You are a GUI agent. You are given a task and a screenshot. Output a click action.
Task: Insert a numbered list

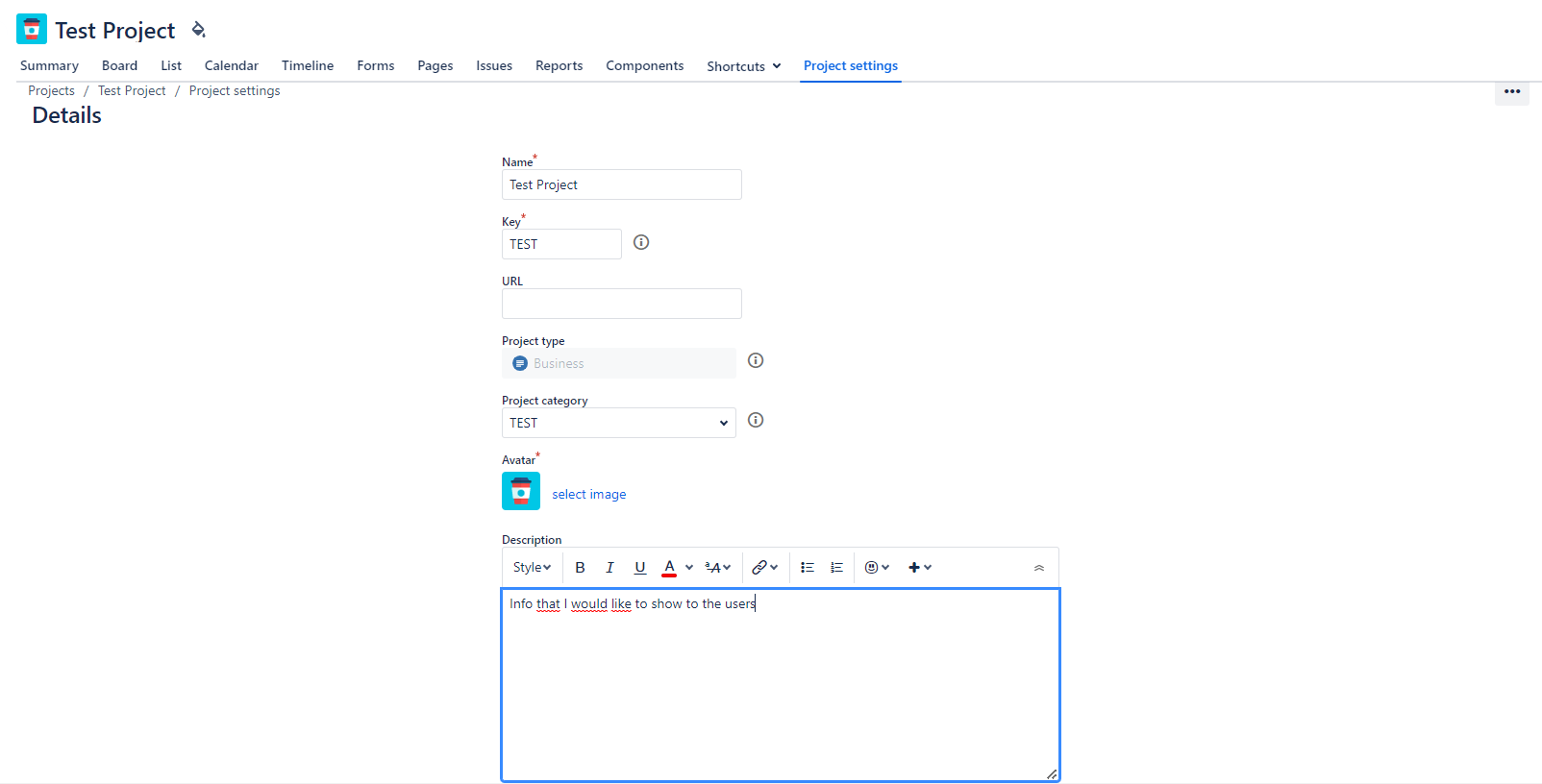click(837, 568)
